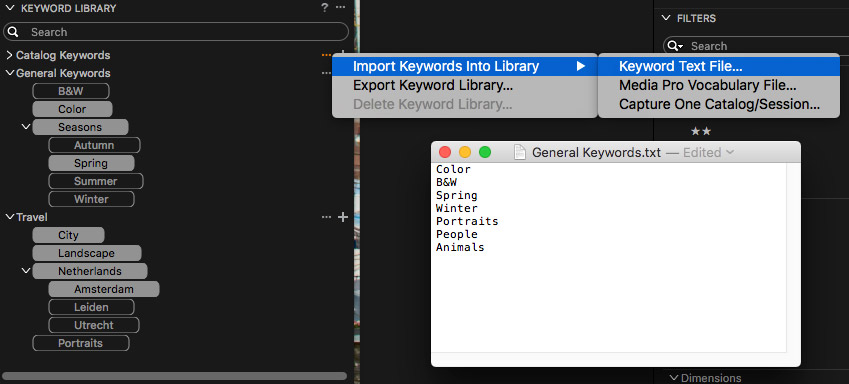Click the Keyword Library horizontal scrollbar
The width and height of the screenshot is (849, 384).
[174, 376]
